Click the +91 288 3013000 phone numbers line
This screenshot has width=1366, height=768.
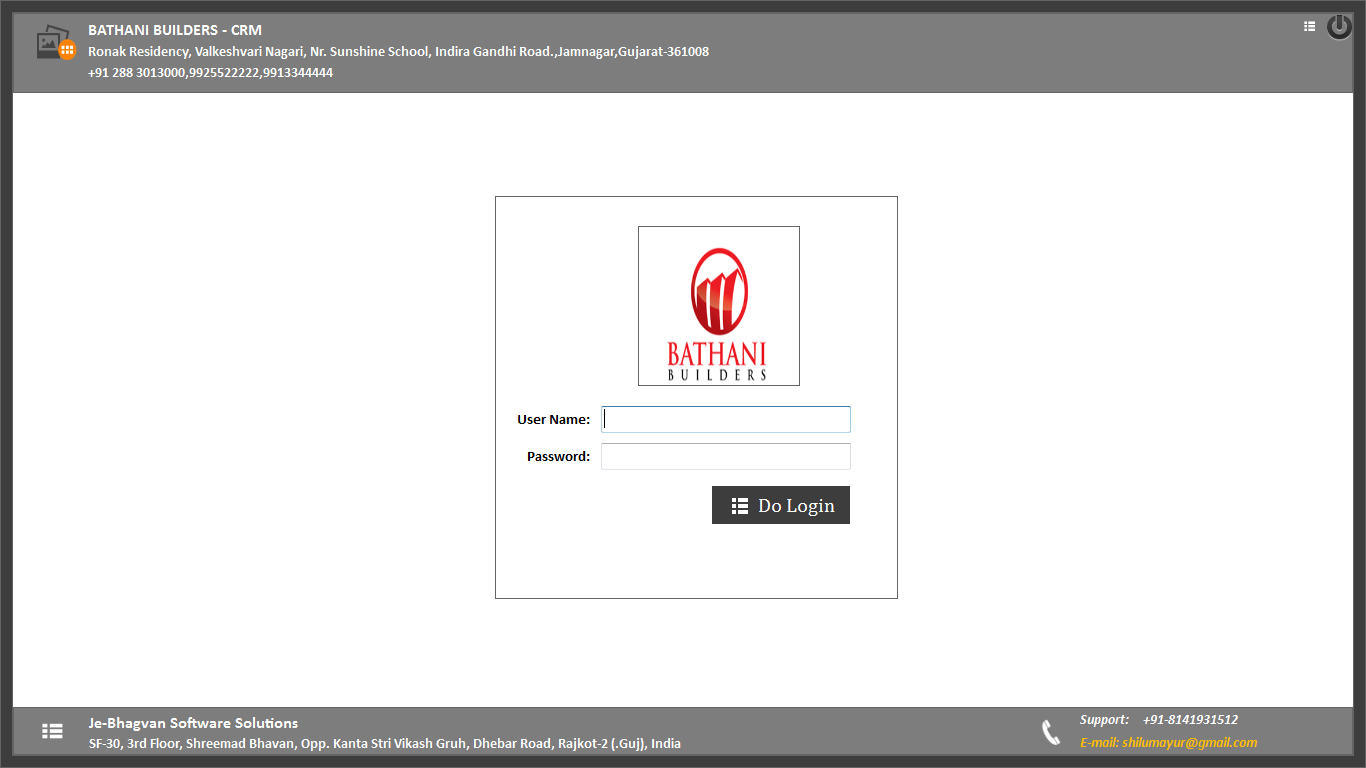[x=210, y=72]
